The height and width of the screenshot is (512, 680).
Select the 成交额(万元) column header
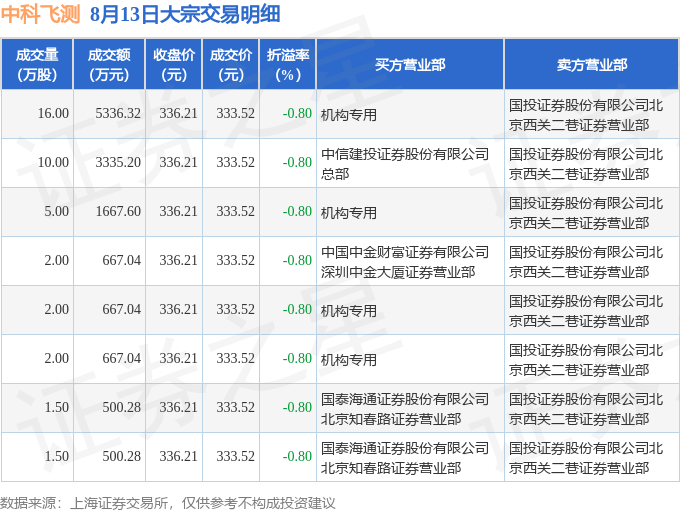coord(109,65)
